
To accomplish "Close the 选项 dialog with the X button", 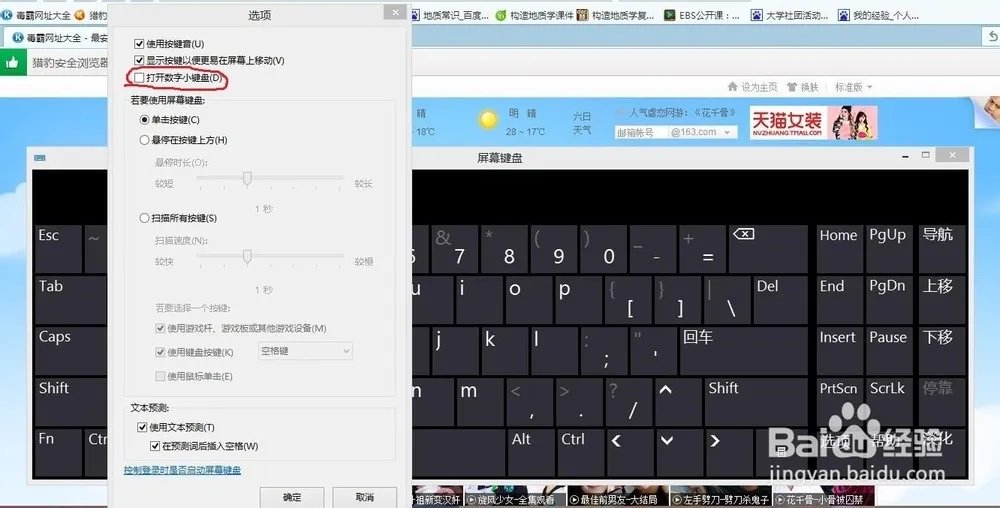I will pyautogui.click(x=395, y=12).
